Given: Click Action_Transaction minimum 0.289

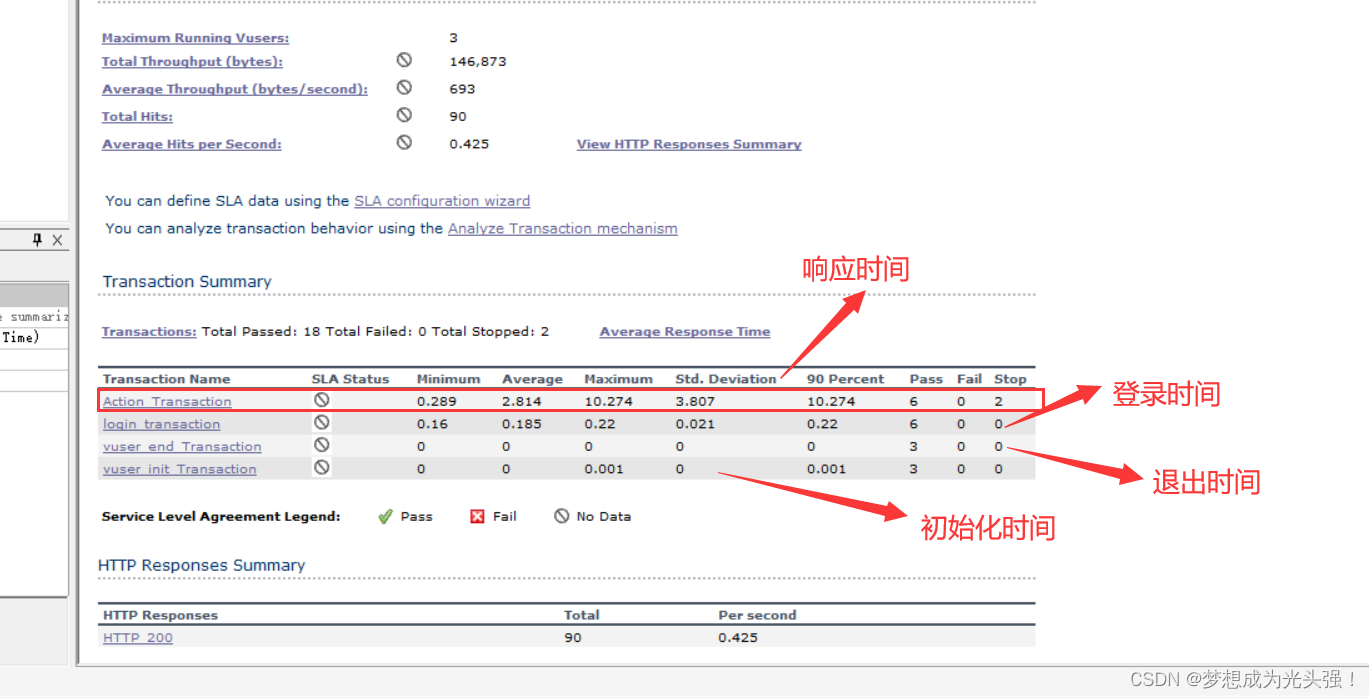Looking at the screenshot, I should [437, 402].
